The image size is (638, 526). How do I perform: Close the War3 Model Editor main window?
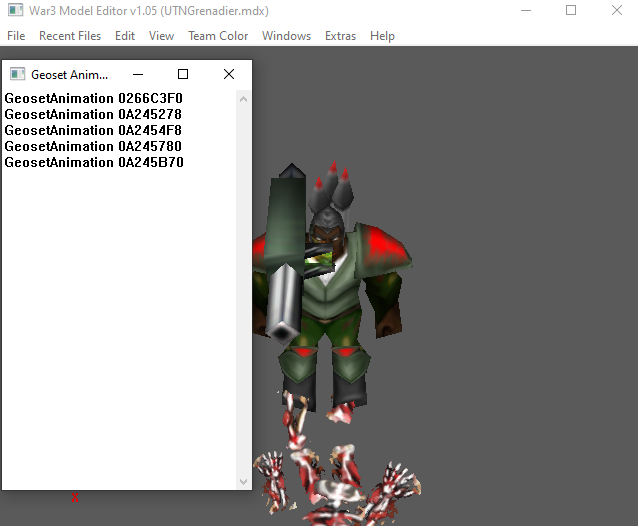click(x=617, y=10)
